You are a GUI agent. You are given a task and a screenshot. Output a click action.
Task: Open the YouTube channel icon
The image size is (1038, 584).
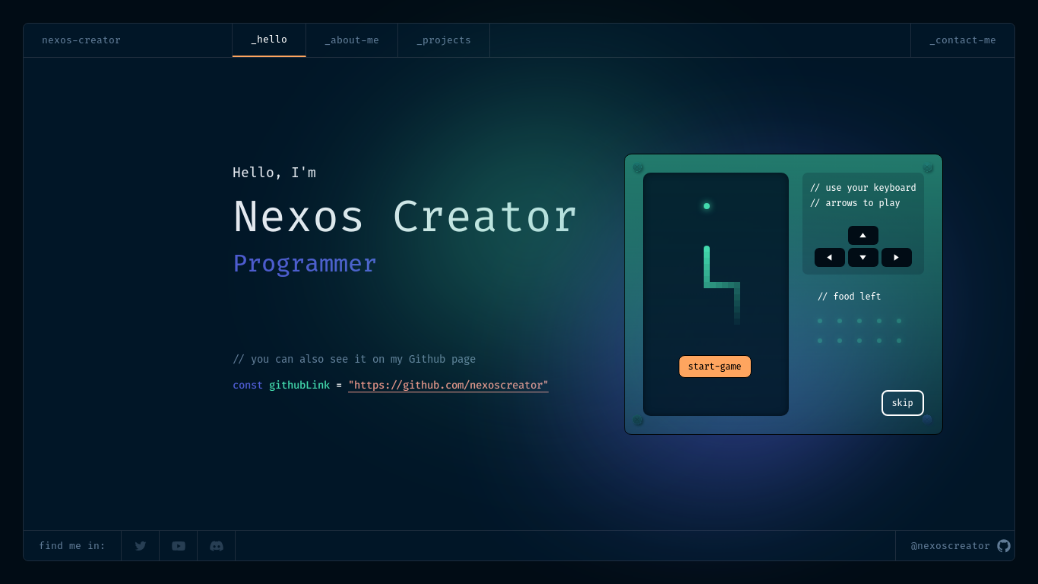[x=178, y=546]
